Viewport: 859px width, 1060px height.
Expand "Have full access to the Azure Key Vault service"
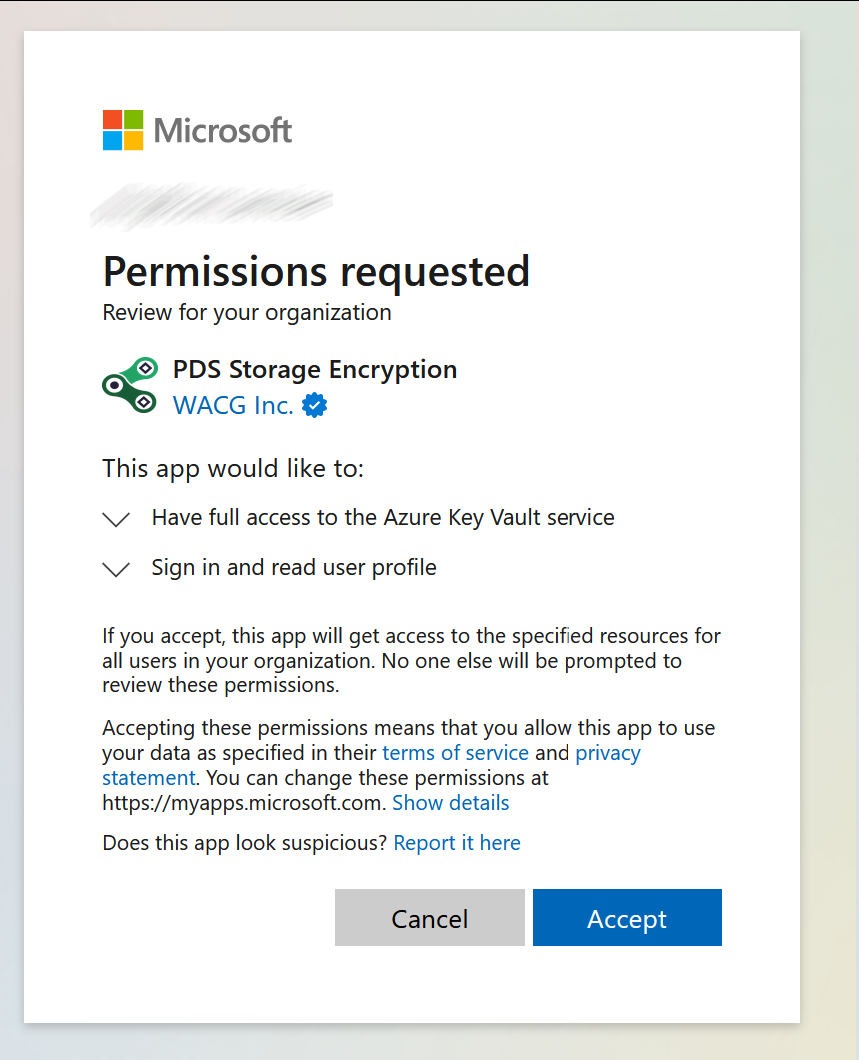(x=382, y=517)
